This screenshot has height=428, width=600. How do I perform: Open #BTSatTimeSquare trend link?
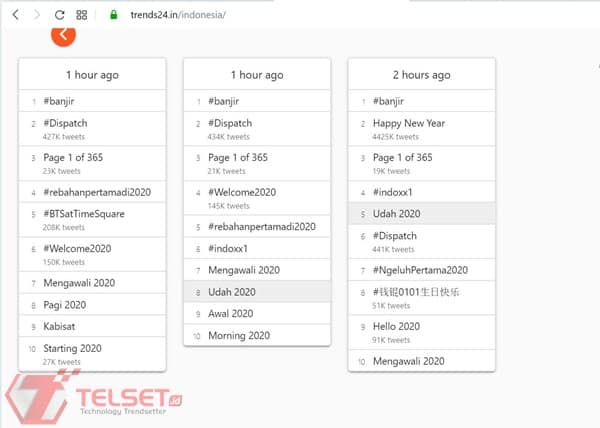tap(84, 213)
